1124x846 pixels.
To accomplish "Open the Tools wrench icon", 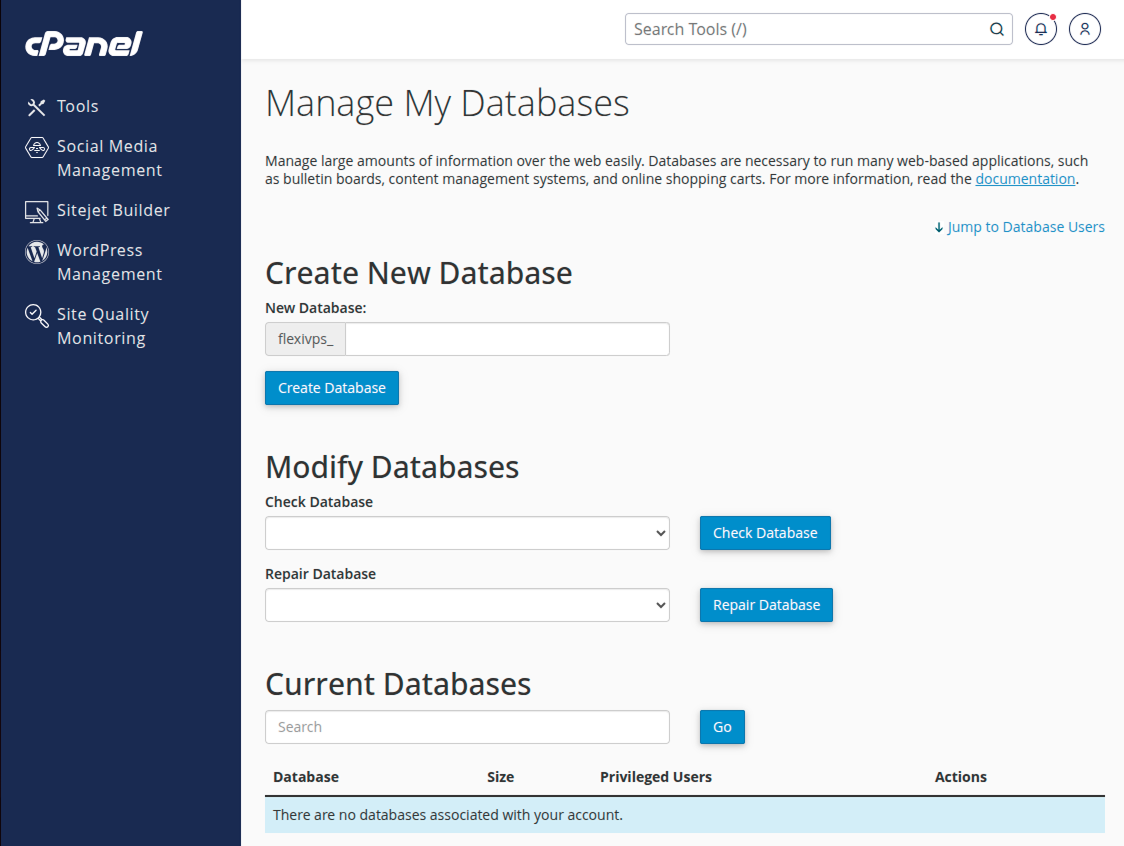I will 37,107.
